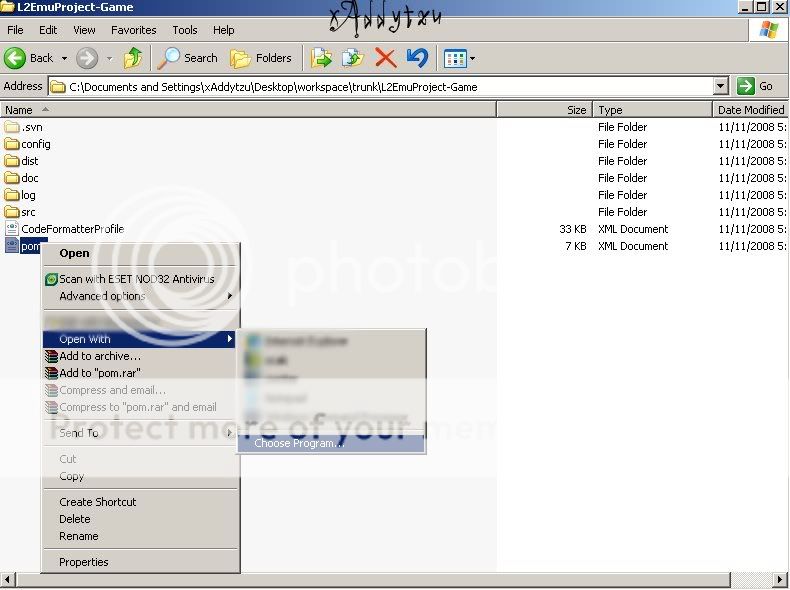Click the Back navigation arrow icon
Viewport: 790px width, 590px height.
(x=16, y=58)
